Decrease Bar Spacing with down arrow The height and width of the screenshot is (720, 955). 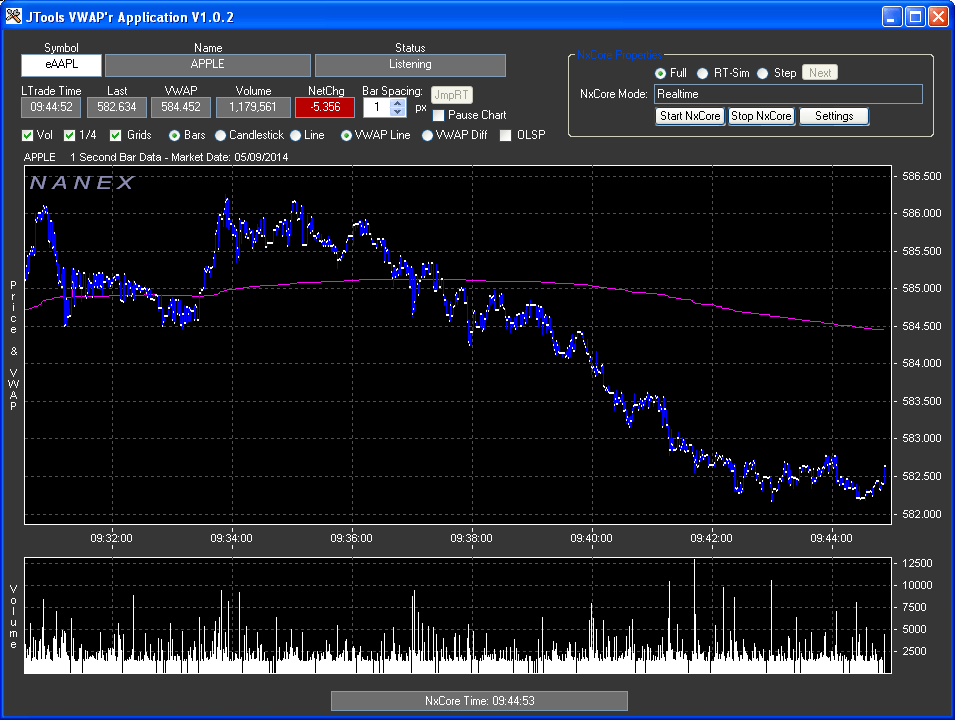click(x=398, y=112)
